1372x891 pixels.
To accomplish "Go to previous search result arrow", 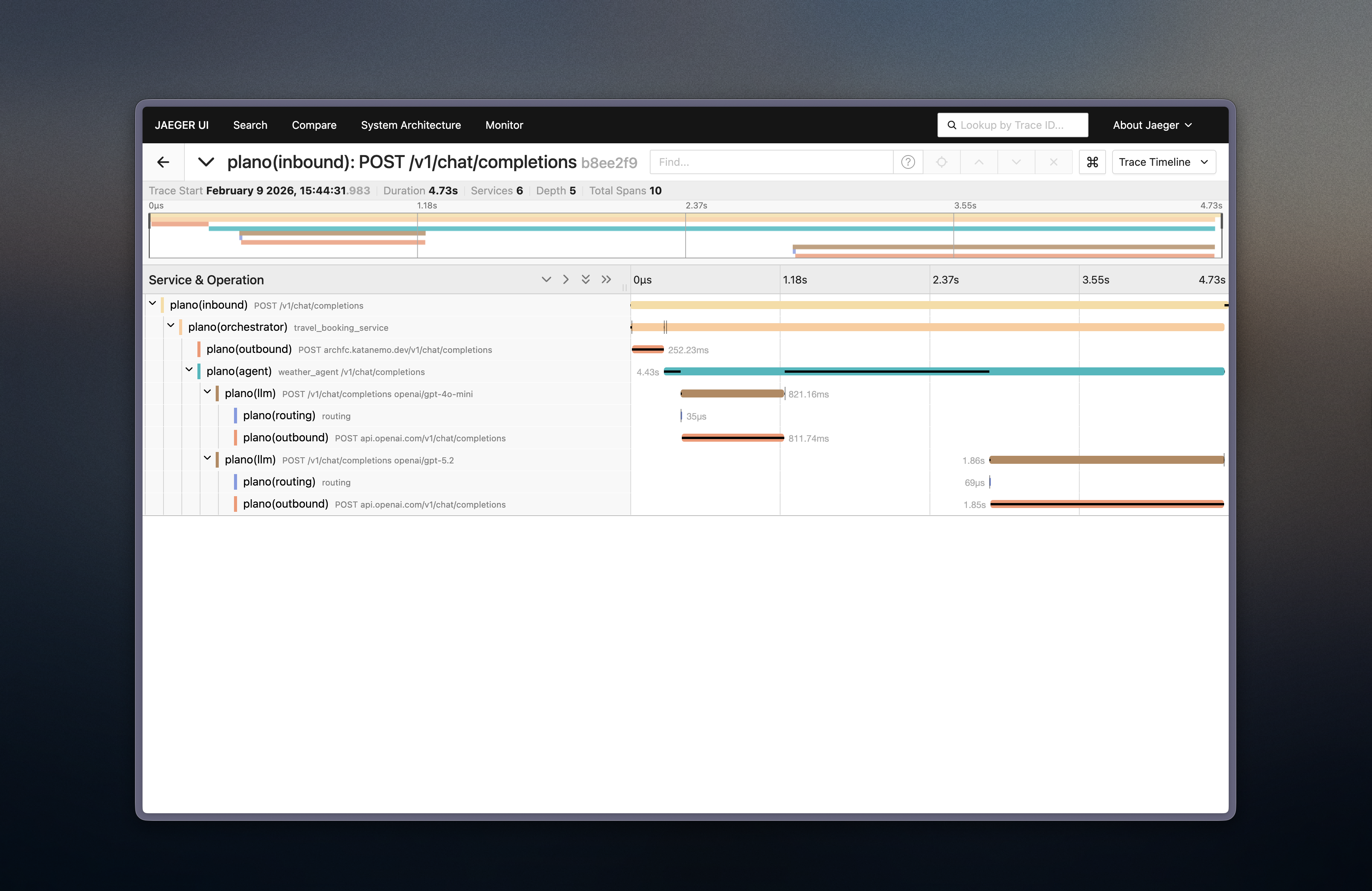I will tap(979, 162).
